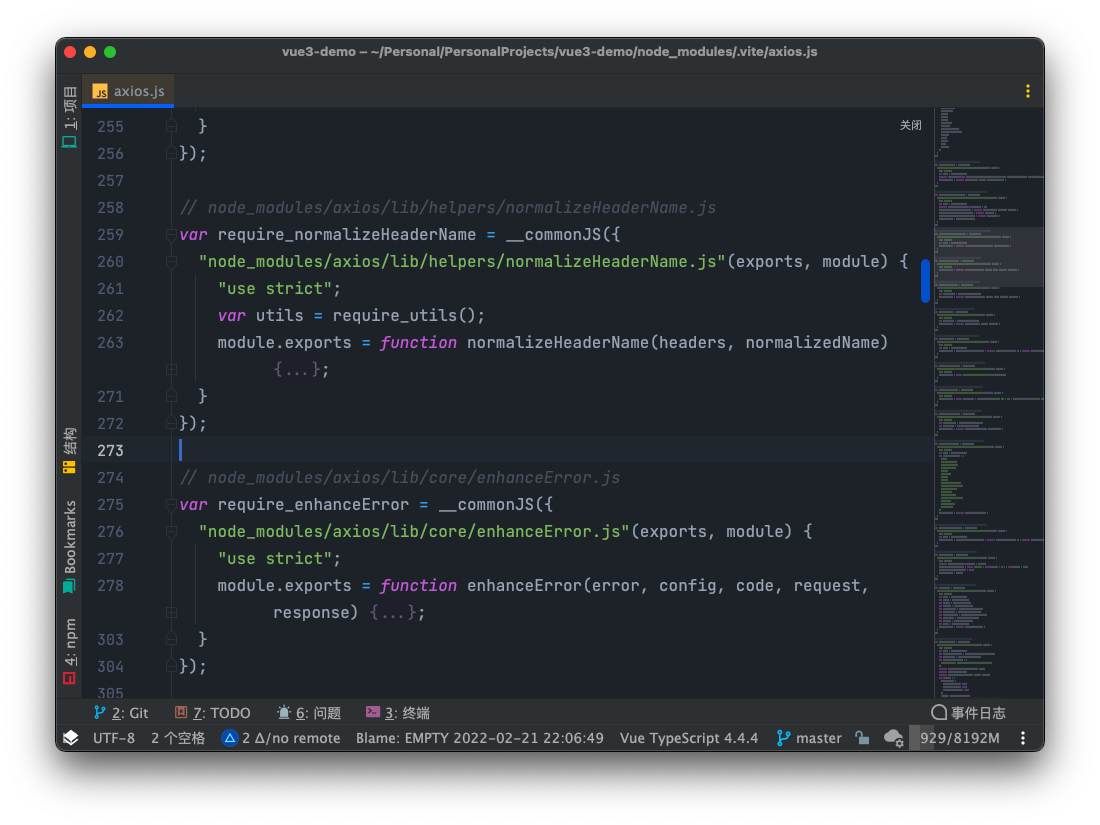The image size is (1100, 825).
Task: Click fold end marker at line 272
Action: [x=171, y=423]
